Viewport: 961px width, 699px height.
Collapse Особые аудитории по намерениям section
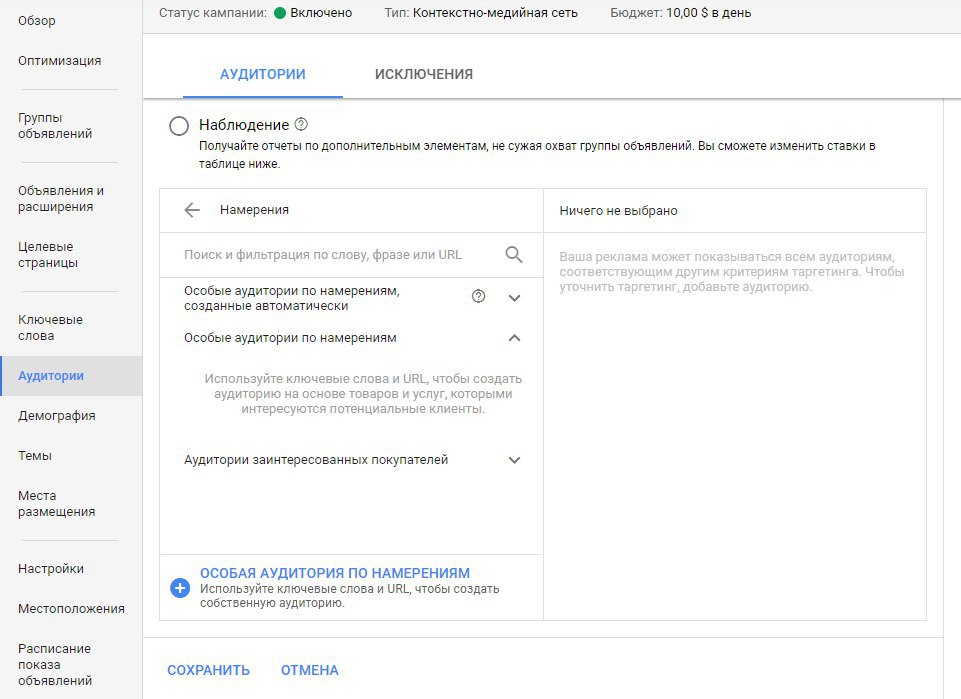(x=514, y=338)
